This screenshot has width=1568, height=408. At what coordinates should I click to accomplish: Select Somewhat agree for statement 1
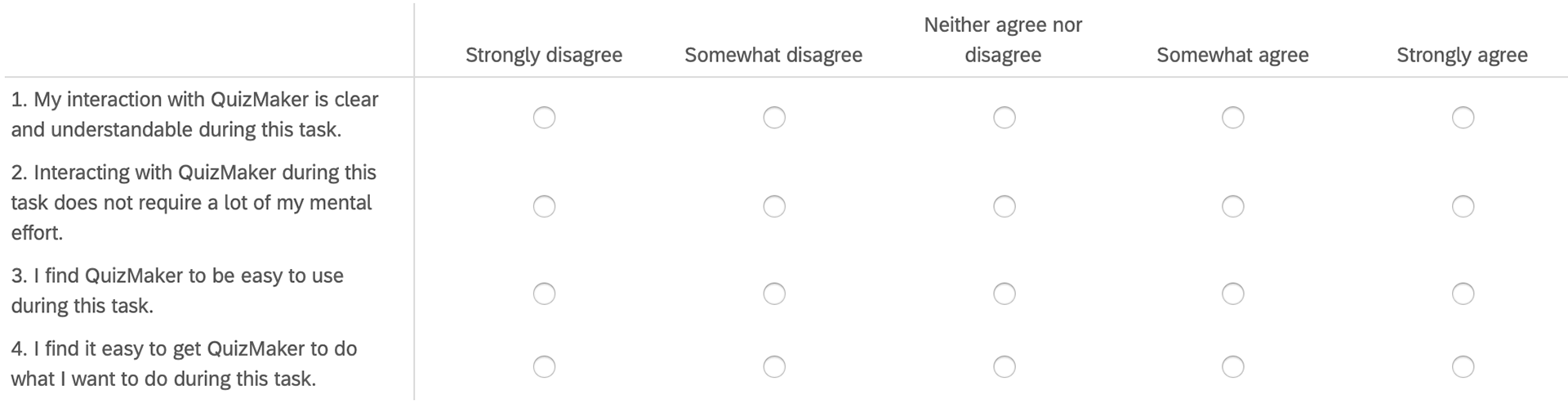1232,118
